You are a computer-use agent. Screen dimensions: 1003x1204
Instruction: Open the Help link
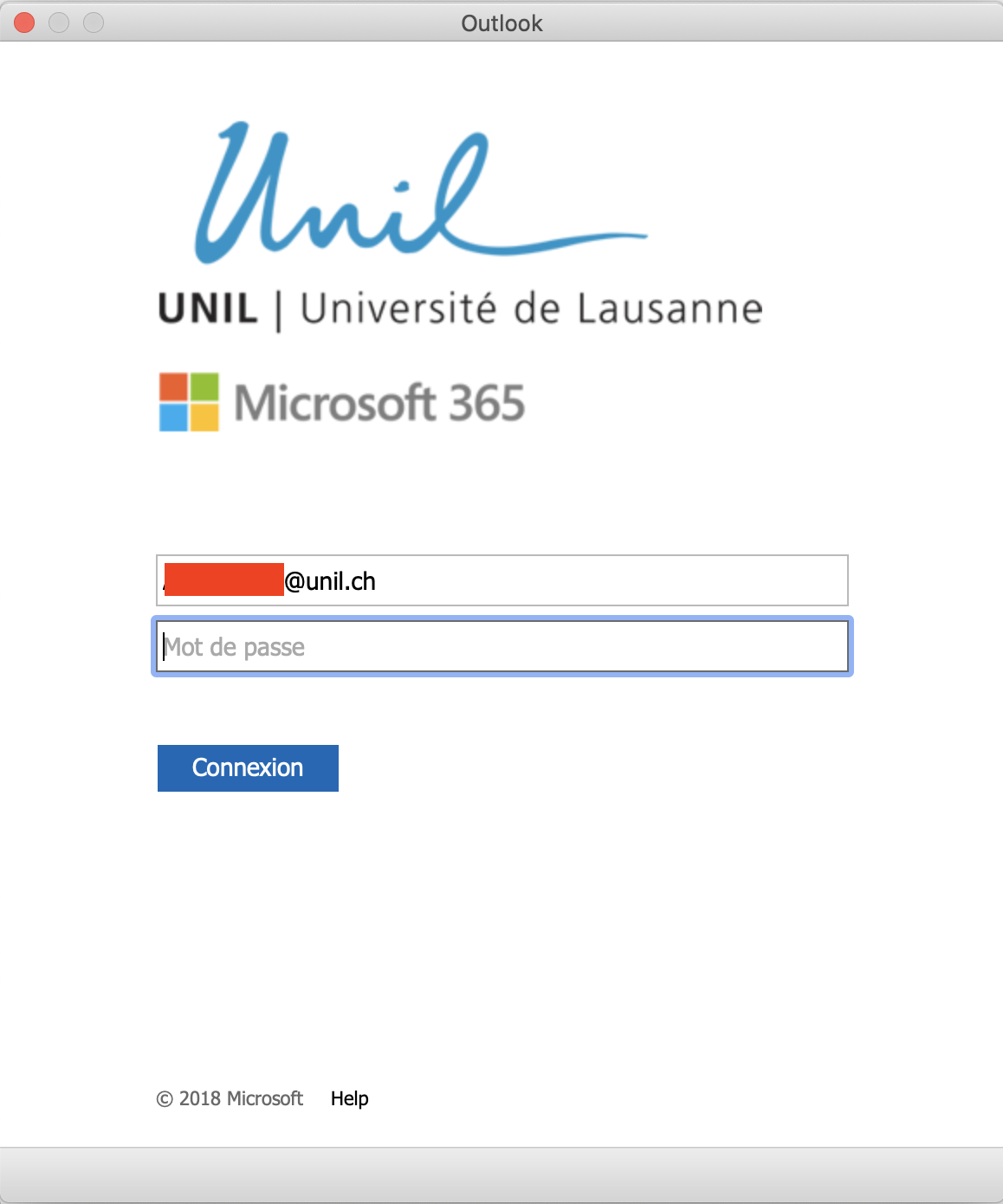pyautogui.click(x=350, y=1098)
